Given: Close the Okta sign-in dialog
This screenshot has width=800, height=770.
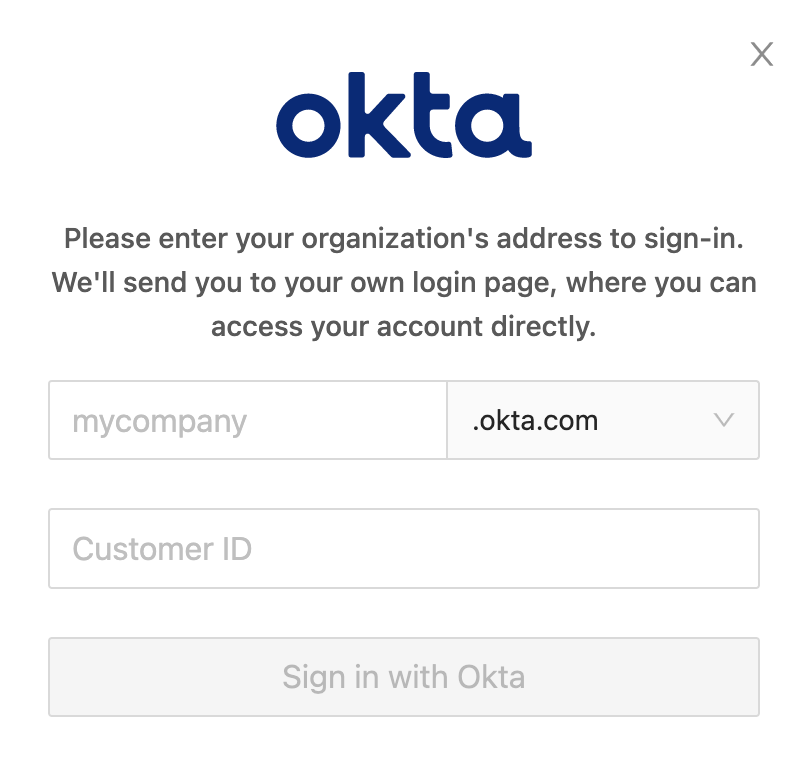Looking at the screenshot, I should (x=762, y=55).
